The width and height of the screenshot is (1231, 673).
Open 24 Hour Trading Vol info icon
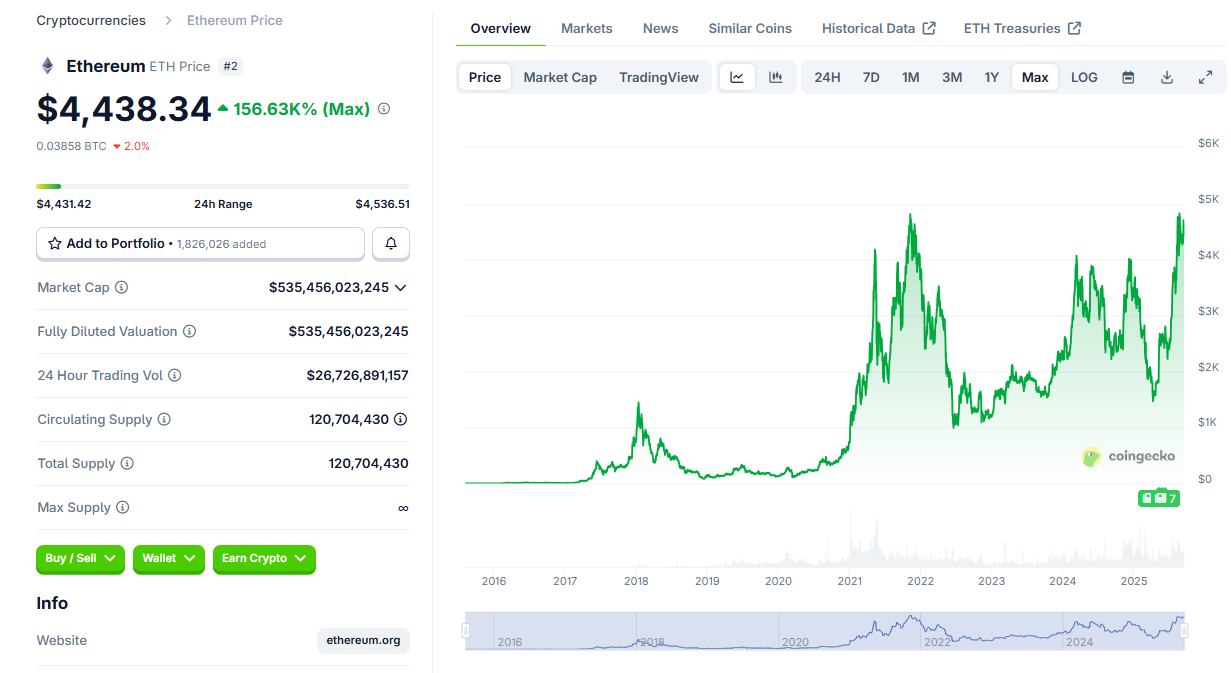click(174, 376)
